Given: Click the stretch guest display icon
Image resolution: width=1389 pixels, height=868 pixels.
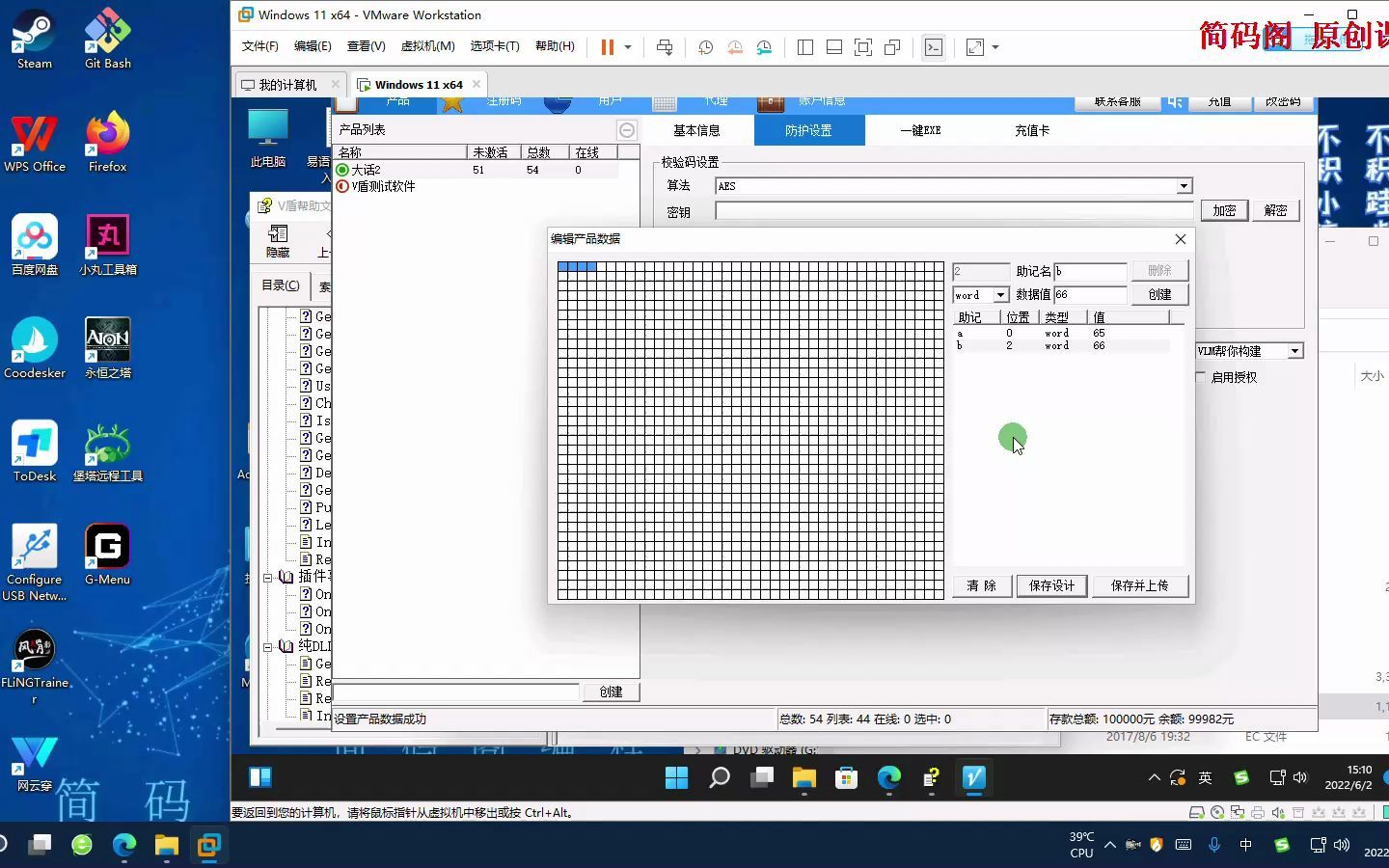Looking at the screenshot, I should click(975, 46).
